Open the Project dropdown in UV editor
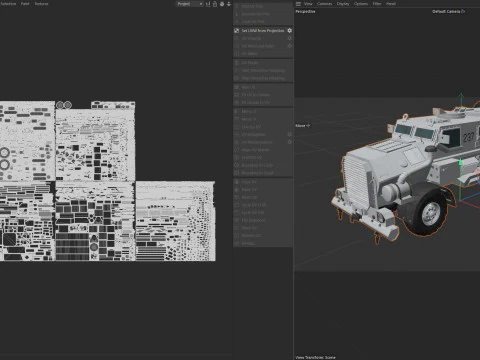 coord(189,4)
